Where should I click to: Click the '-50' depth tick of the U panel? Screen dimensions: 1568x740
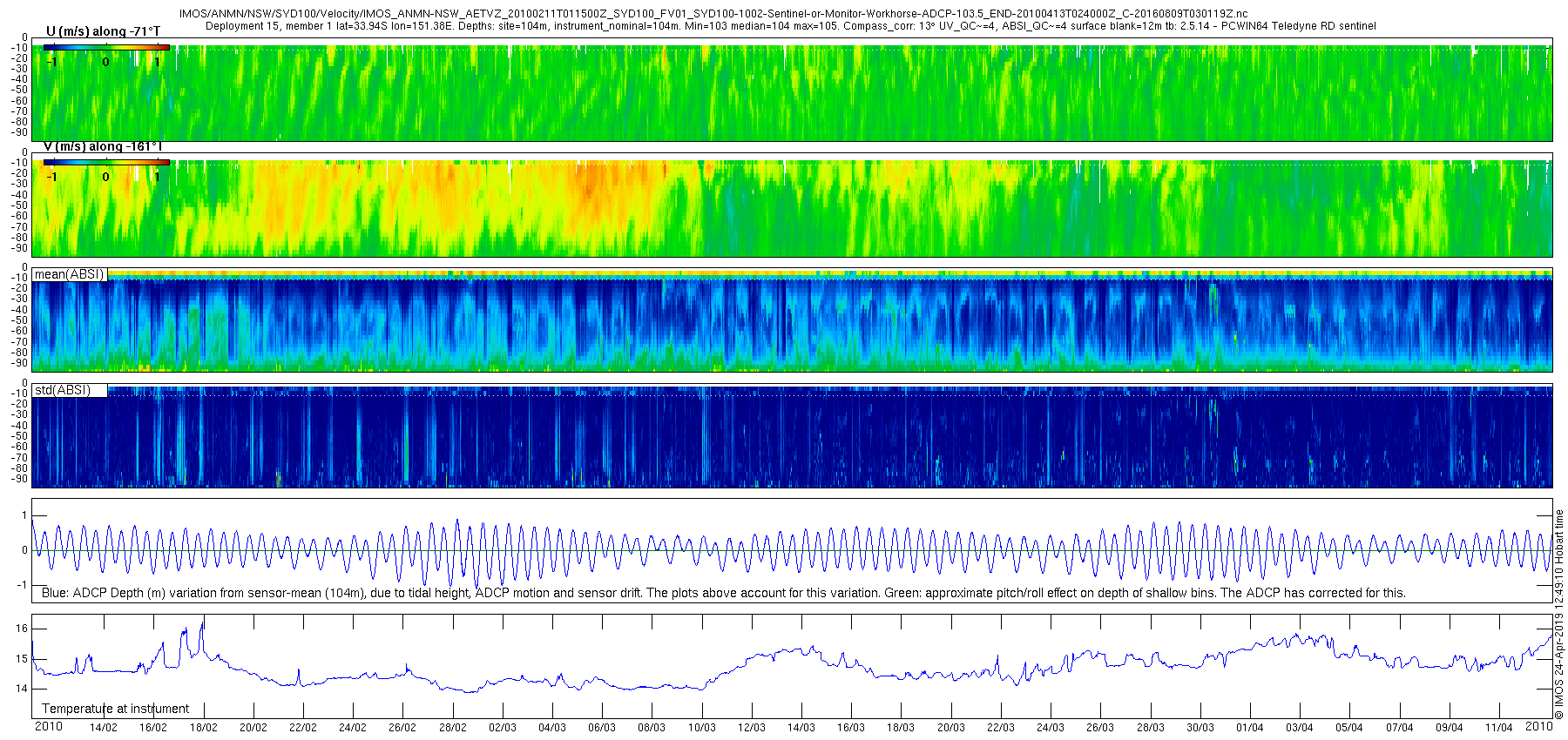coord(19,90)
